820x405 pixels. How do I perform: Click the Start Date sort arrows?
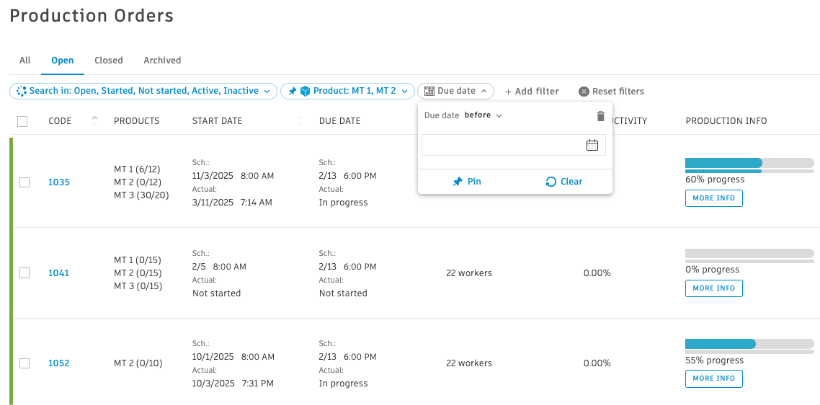pyautogui.click(x=300, y=121)
